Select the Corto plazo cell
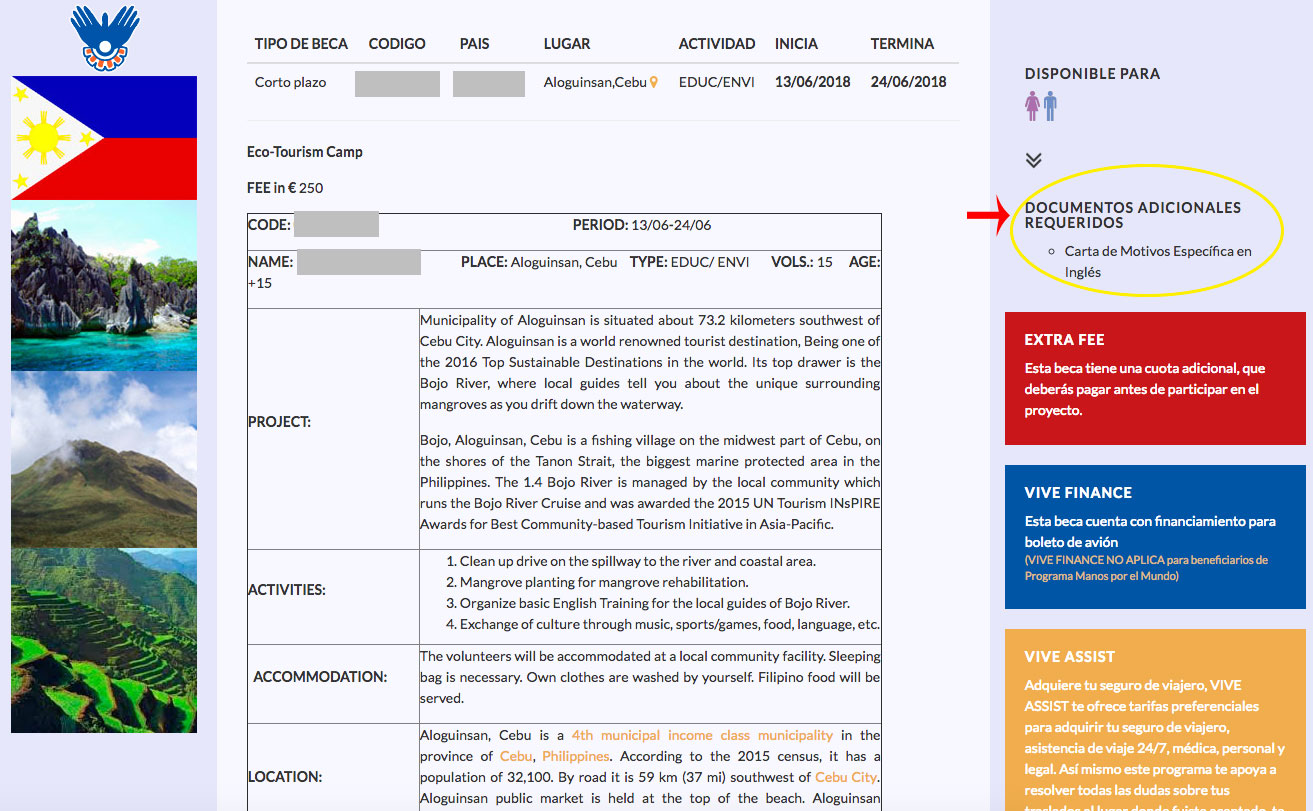Screen dimensions: 1313x811 point(290,83)
